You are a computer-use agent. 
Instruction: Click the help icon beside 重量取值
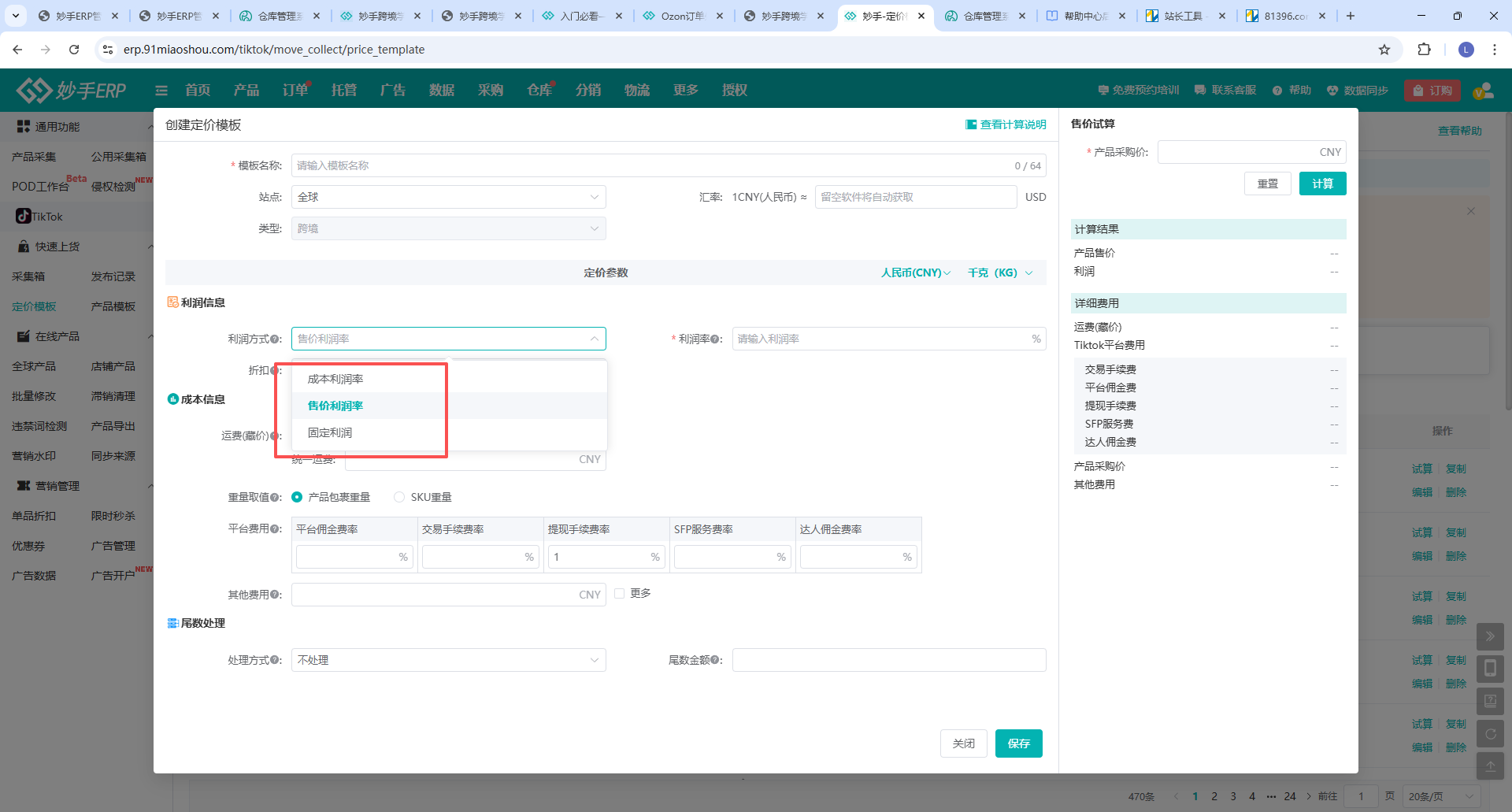[x=275, y=498]
